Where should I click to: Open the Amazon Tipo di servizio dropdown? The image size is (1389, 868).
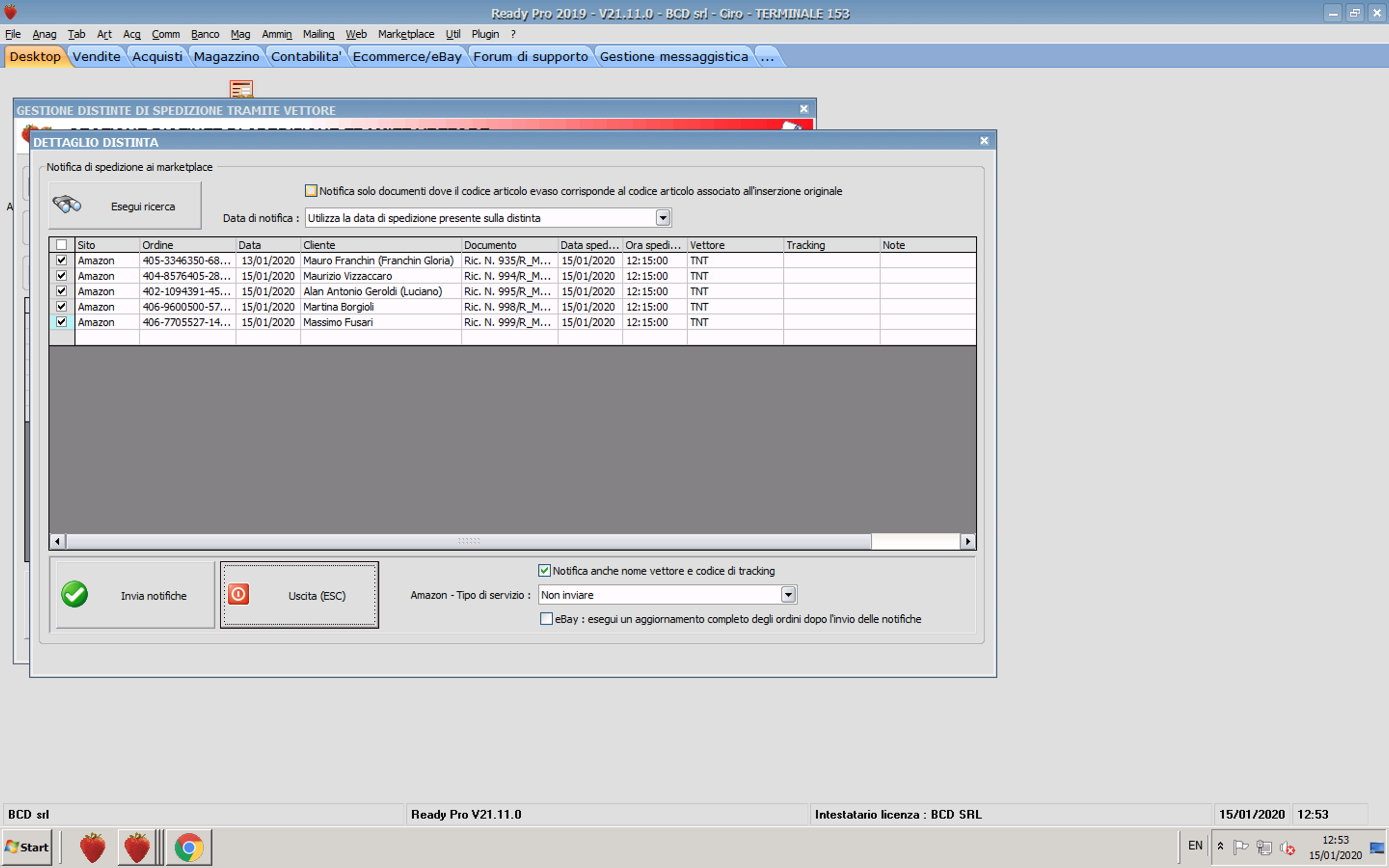pyautogui.click(x=788, y=595)
